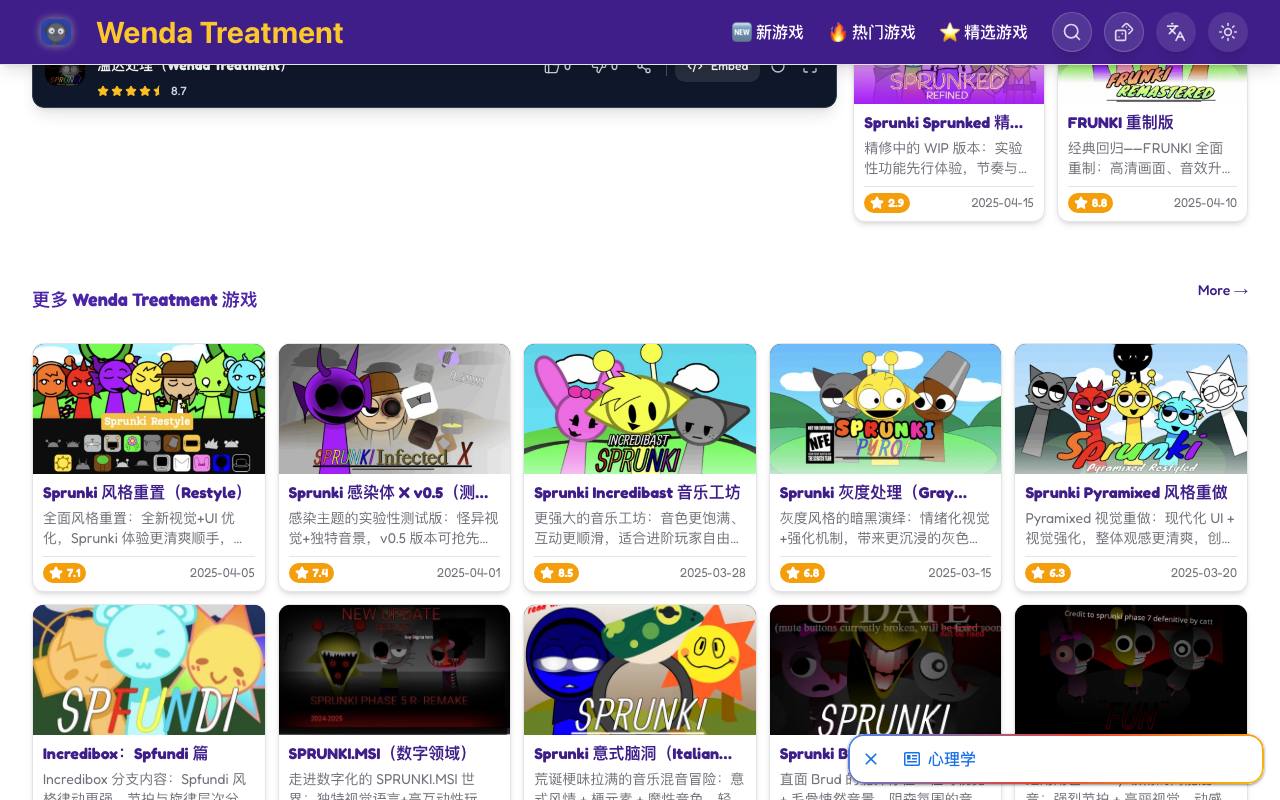The width and height of the screenshot is (1280, 800).
Task: Click the Pyramixed card description text
Action: point(1130,528)
